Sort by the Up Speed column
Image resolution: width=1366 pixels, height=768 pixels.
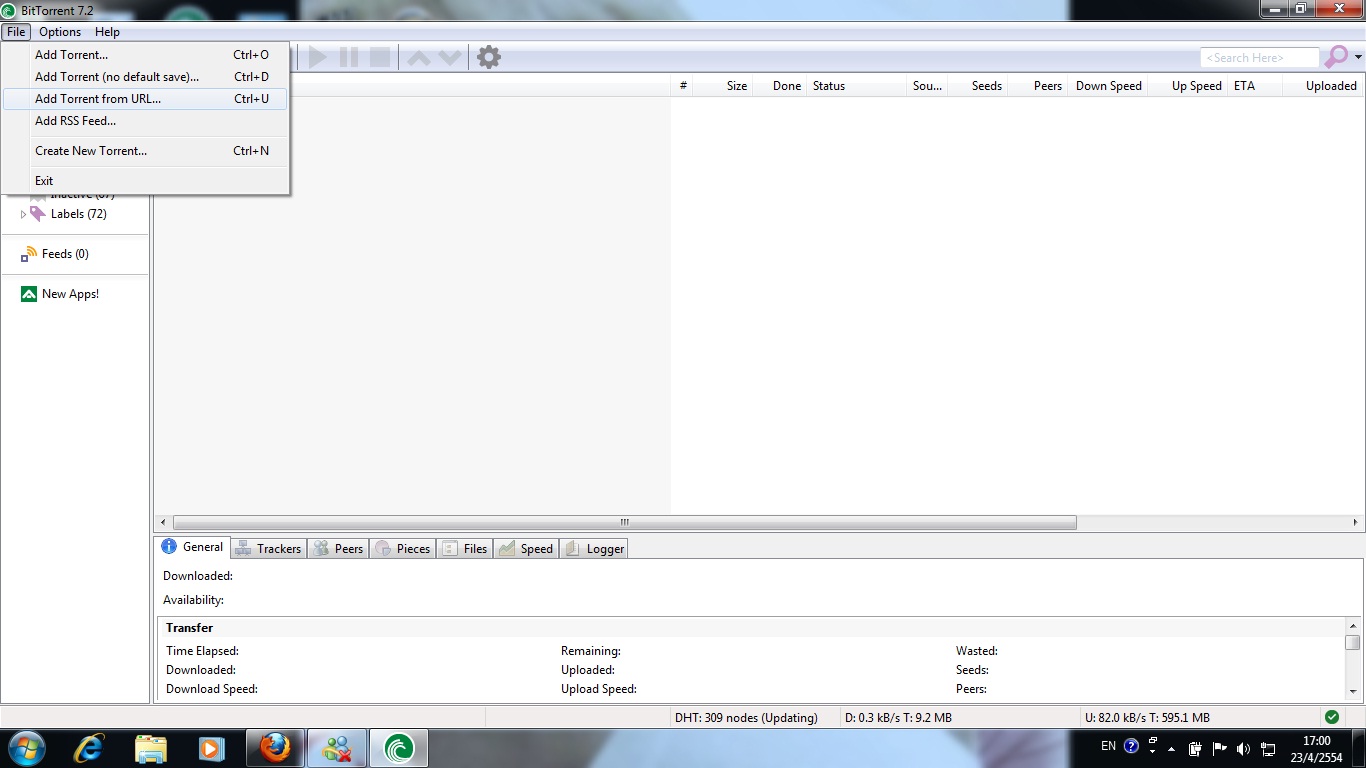[x=1188, y=86]
